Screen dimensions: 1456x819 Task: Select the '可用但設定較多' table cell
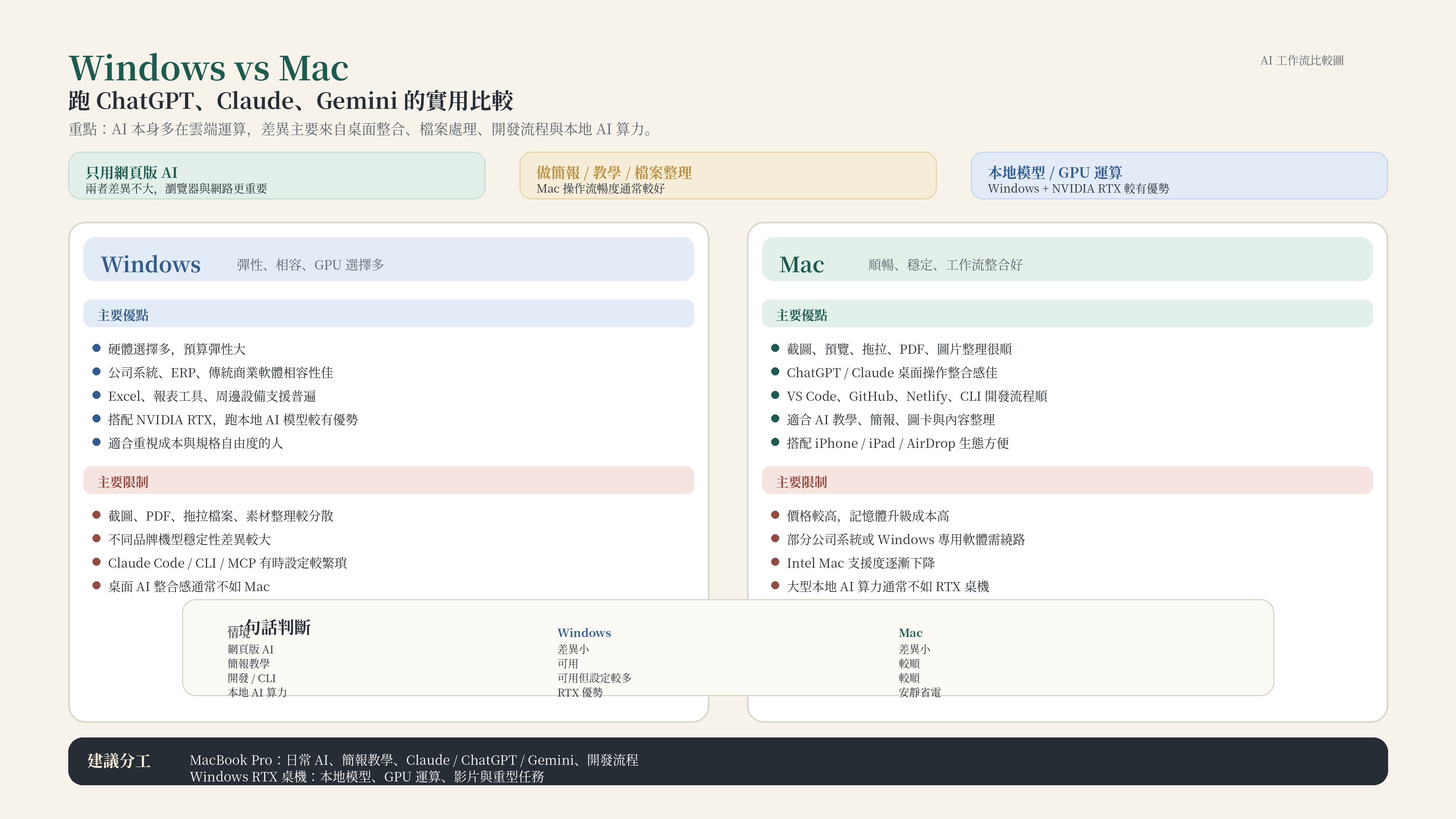coord(594,678)
